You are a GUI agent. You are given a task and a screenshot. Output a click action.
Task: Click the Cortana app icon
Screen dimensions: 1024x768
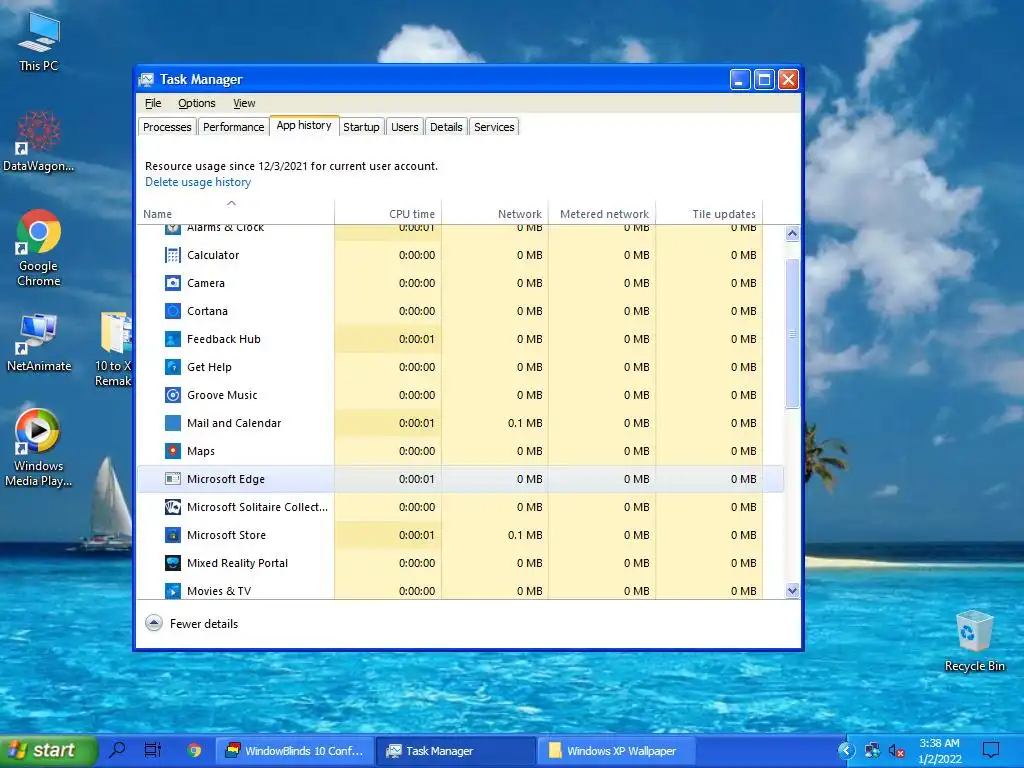172,312
